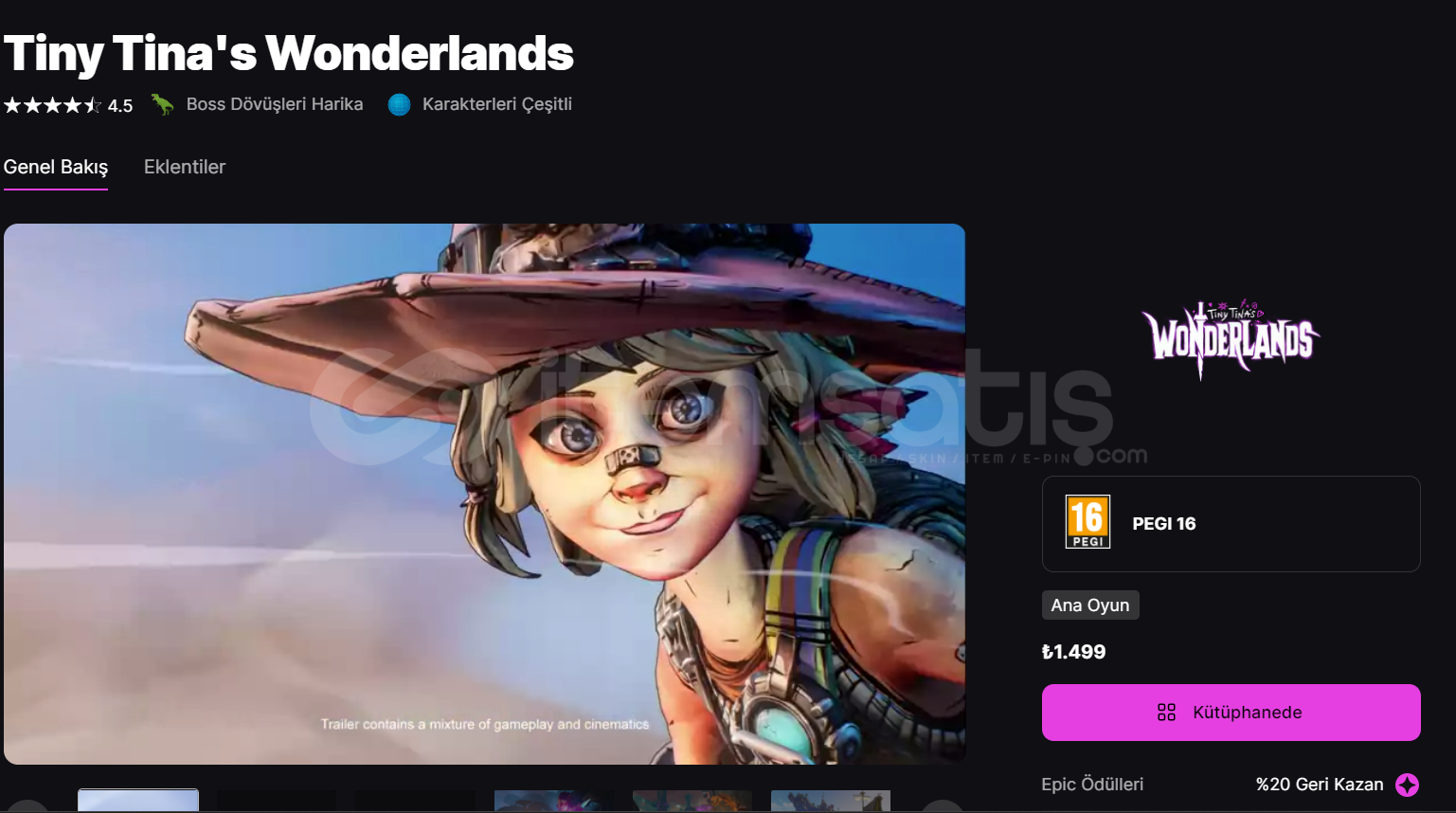Screen dimensions: 1456x813
Task: Click the green dinosaur icon beside Boss Dövüşleri Harika
Action: point(163,104)
